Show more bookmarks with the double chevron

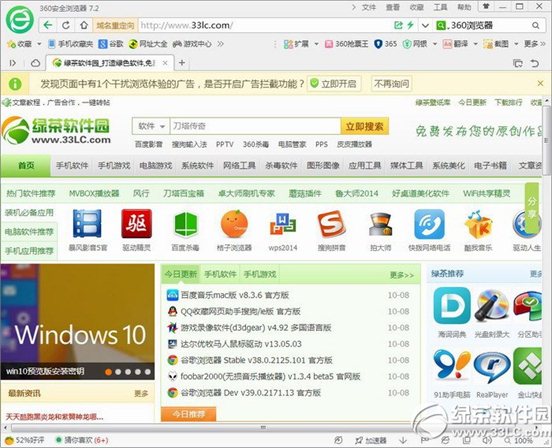pyautogui.click(x=220, y=44)
